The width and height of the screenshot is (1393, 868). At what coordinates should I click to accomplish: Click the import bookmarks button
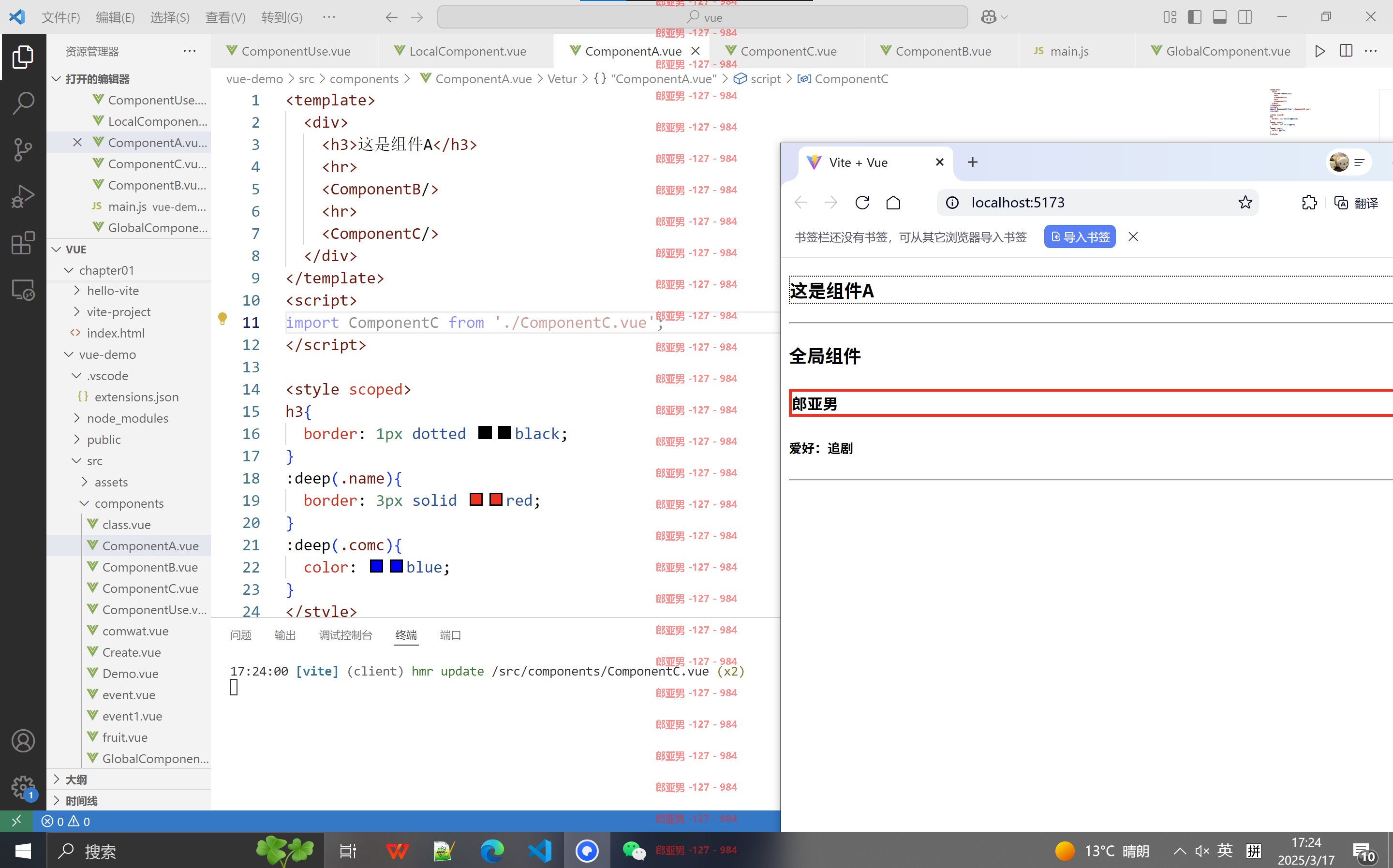[1080, 237]
